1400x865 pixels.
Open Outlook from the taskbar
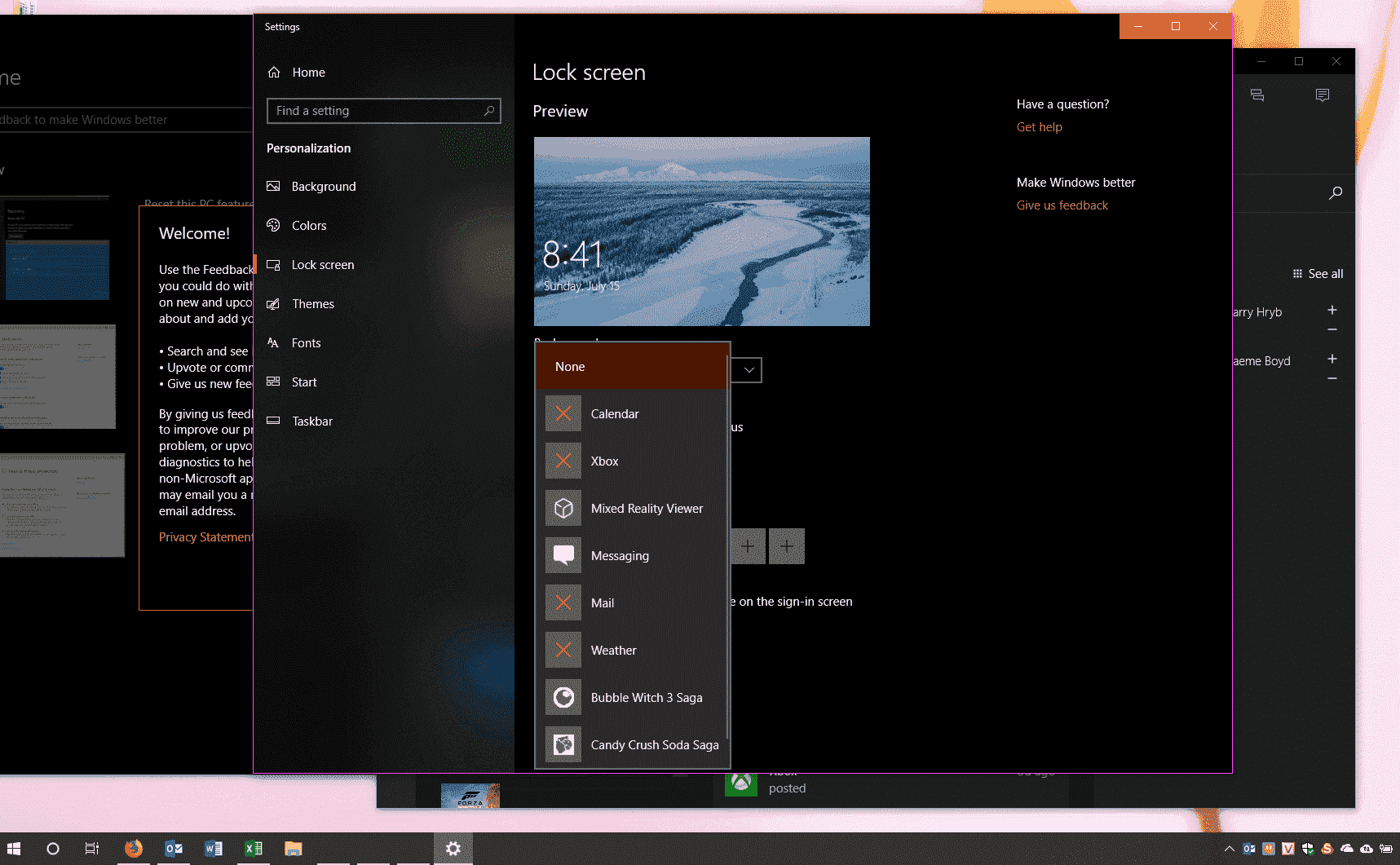pyautogui.click(x=174, y=849)
